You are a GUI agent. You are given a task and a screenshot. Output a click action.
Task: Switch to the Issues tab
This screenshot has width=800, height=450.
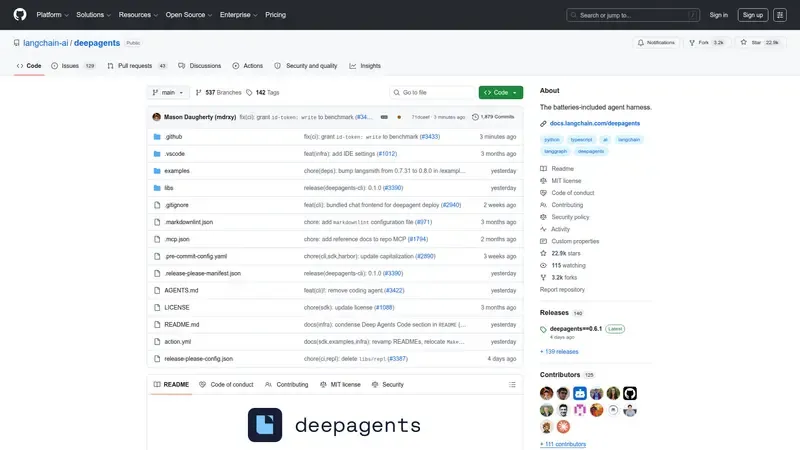pyautogui.click(x=73, y=66)
